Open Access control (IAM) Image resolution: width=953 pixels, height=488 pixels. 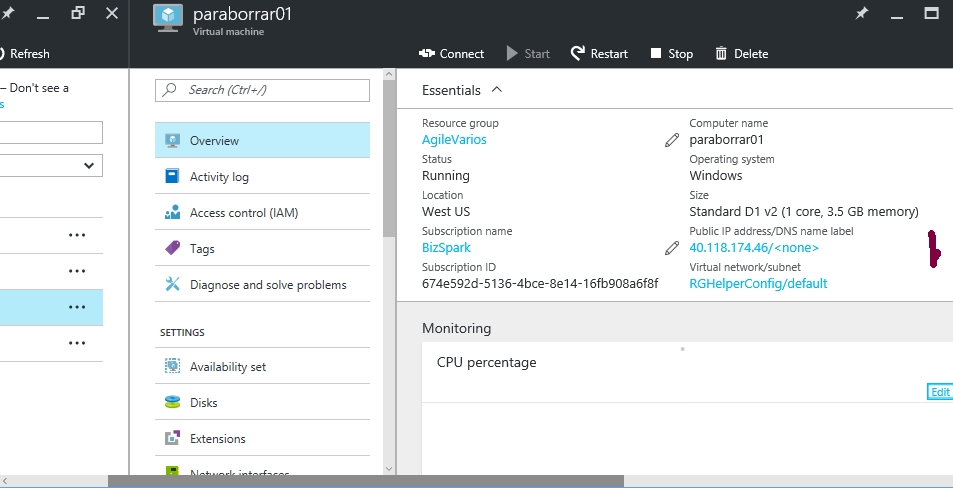click(263, 212)
